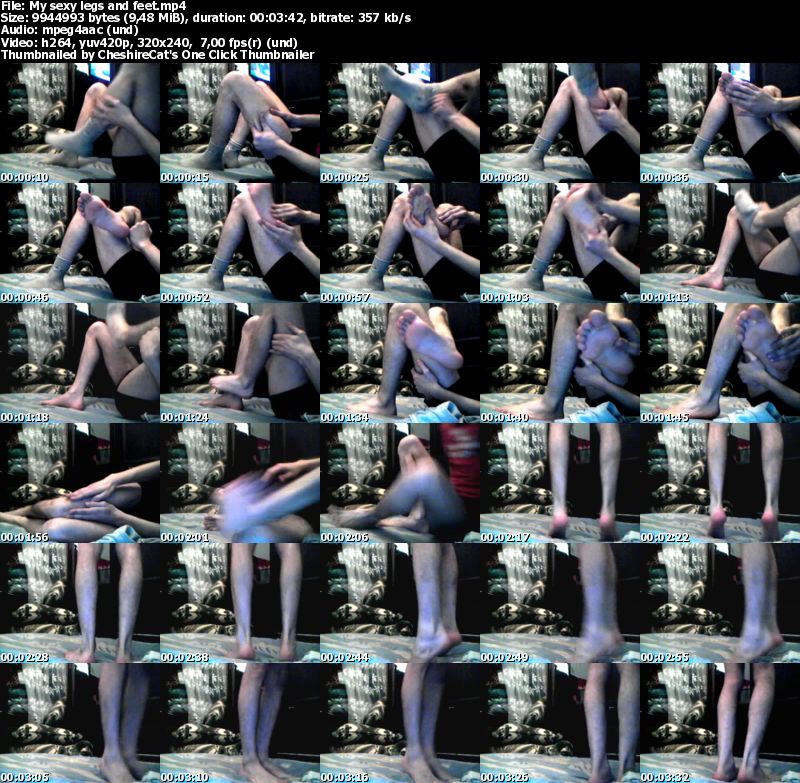
Task: Click the frame at 00:02:38
Action: pos(240,601)
